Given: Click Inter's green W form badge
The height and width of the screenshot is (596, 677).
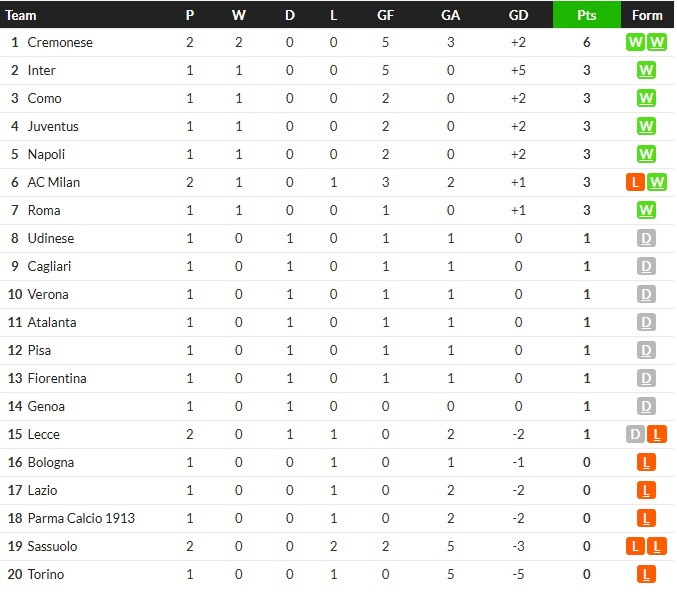Looking at the screenshot, I should click(x=646, y=70).
